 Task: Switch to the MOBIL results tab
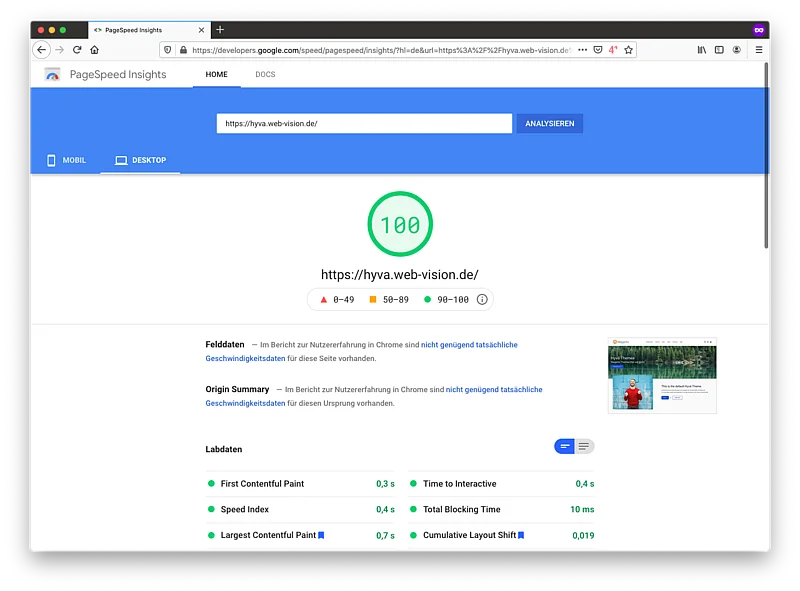click(x=66, y=160)
